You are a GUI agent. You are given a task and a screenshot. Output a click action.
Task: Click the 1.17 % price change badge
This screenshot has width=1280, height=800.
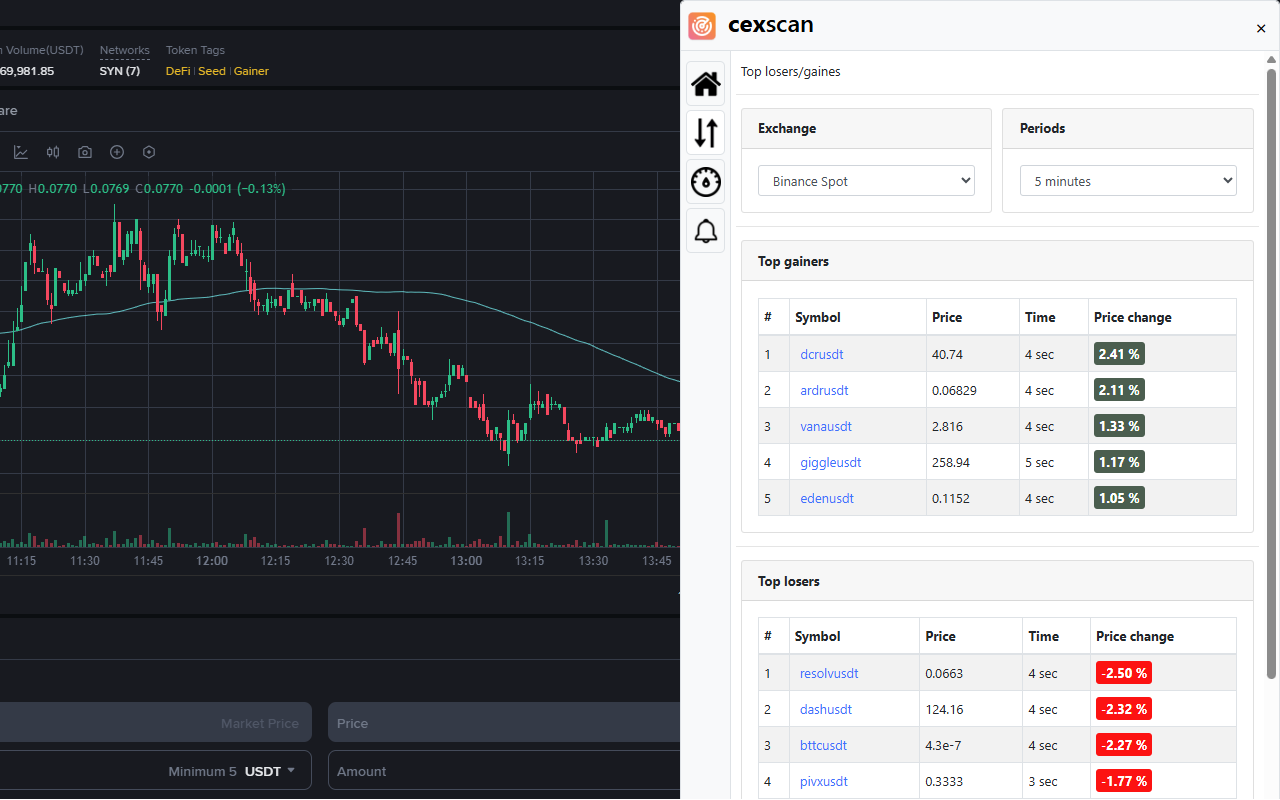pyautogui.click(x=1119, y=462)
